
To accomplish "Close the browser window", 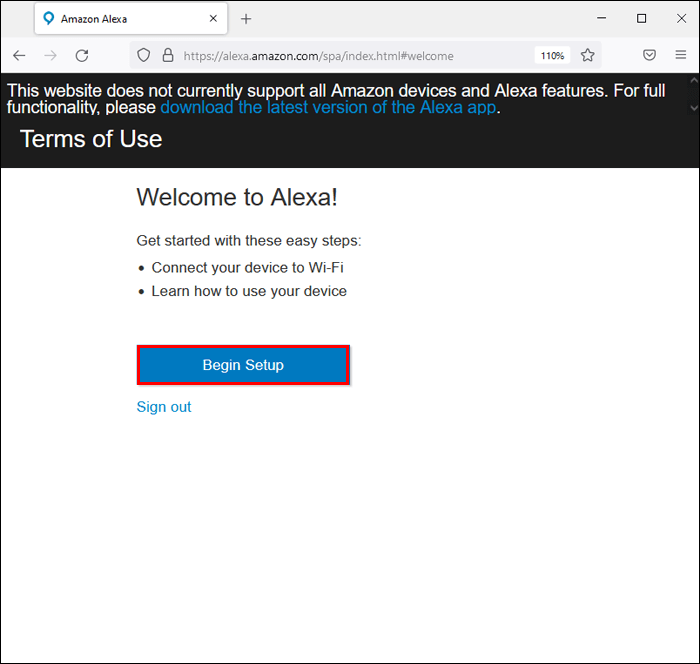I will pyautogui.click(x=681, y=18).
